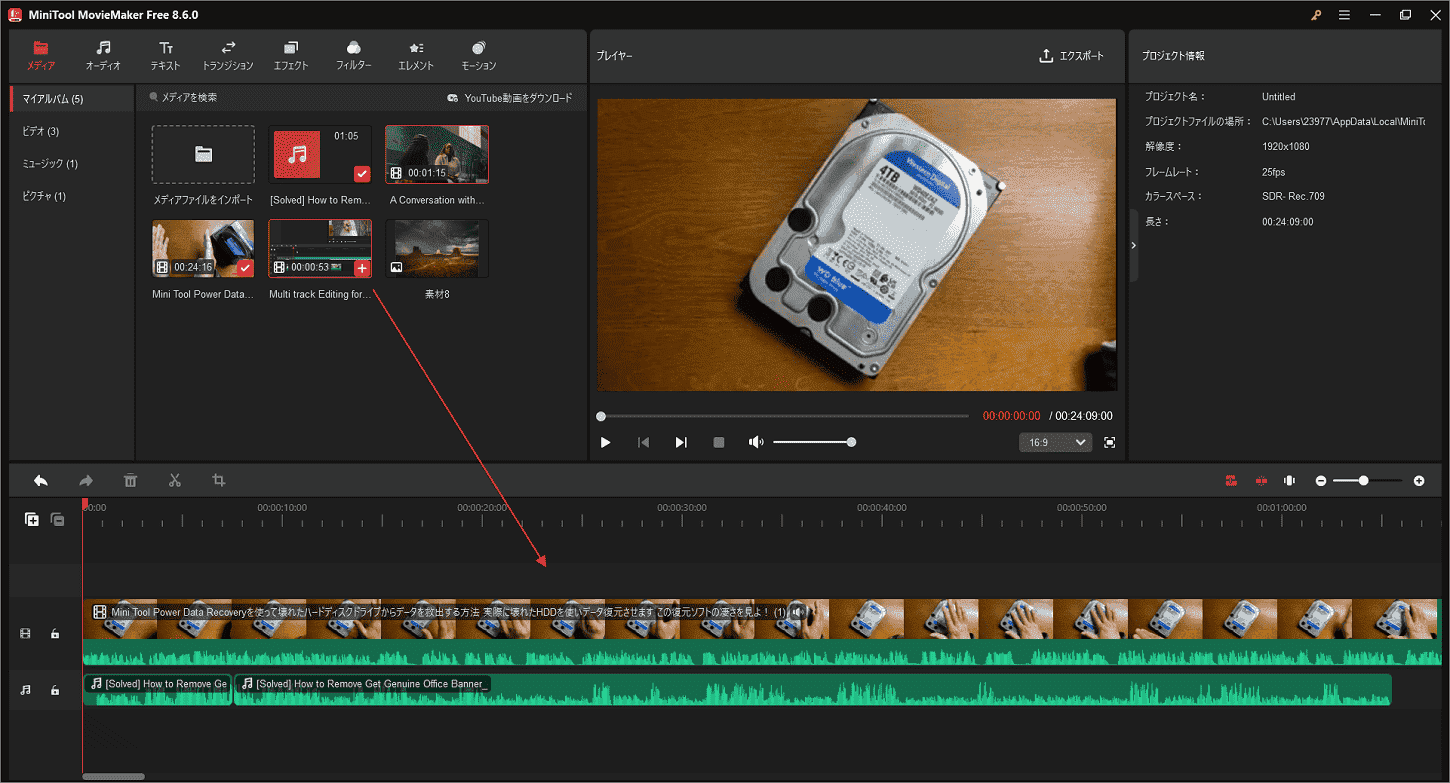Open the hamburger menu at the top right
1450x783 pixels.
coord(1344,14)
